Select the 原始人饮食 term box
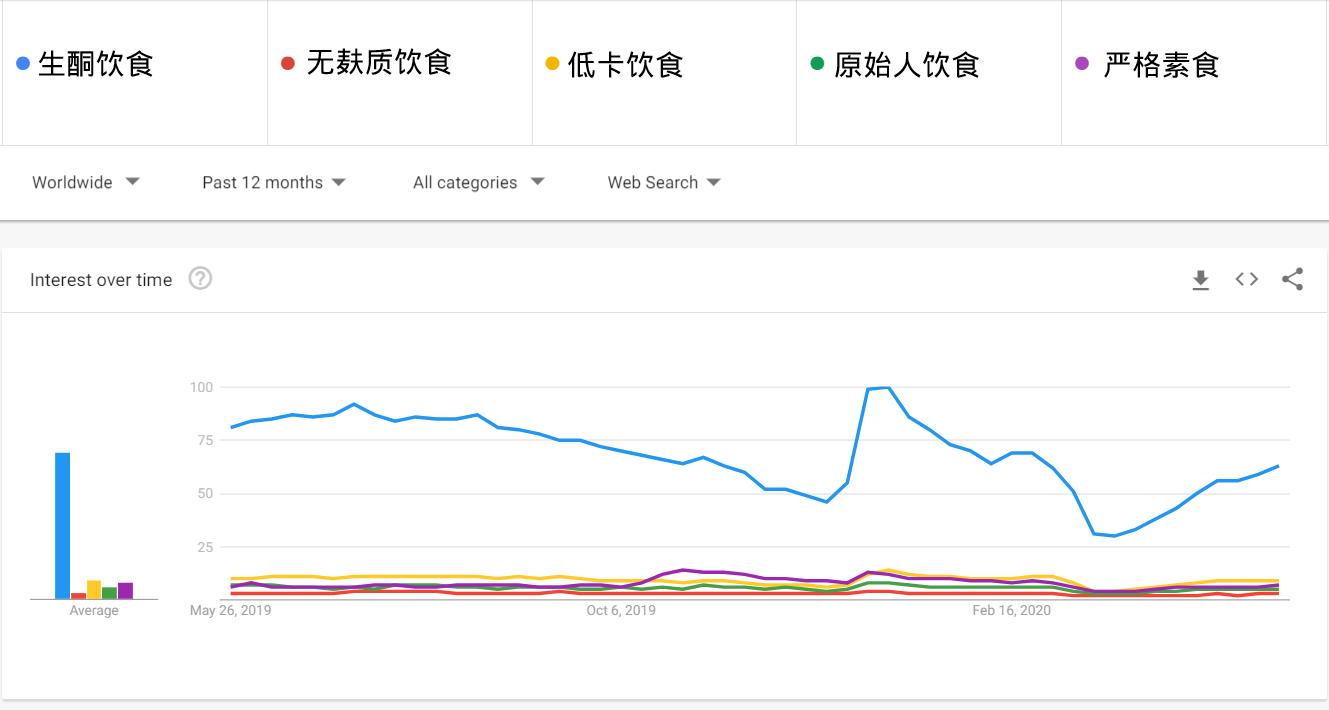Image resolution: width=1329 pixels, height=710 pixels. pyautogui.click(x=906, y=65)
